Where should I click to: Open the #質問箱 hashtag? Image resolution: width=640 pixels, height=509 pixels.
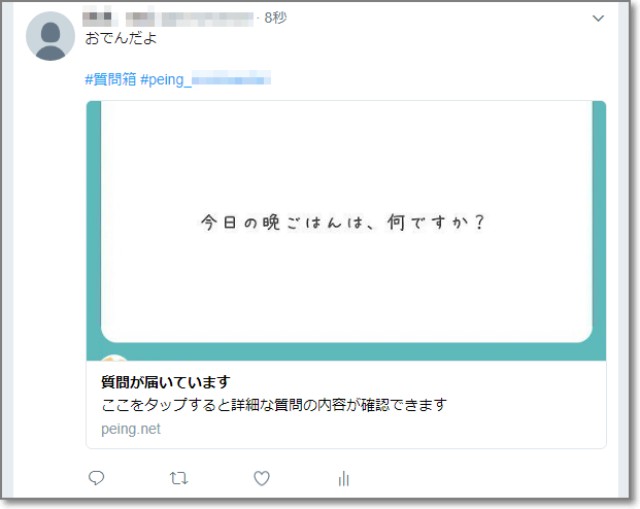[110, 79]
